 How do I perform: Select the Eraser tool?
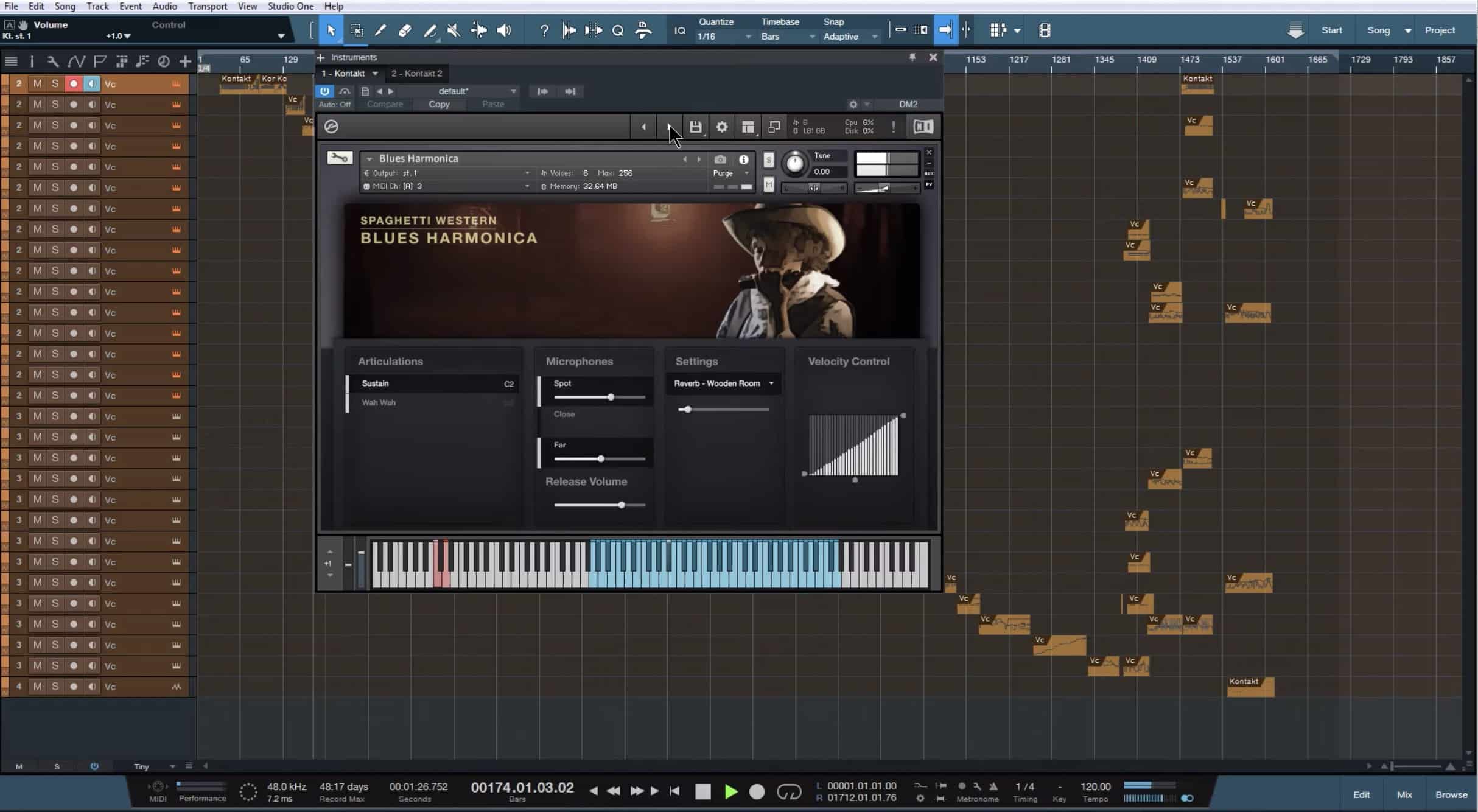(405, 30)
